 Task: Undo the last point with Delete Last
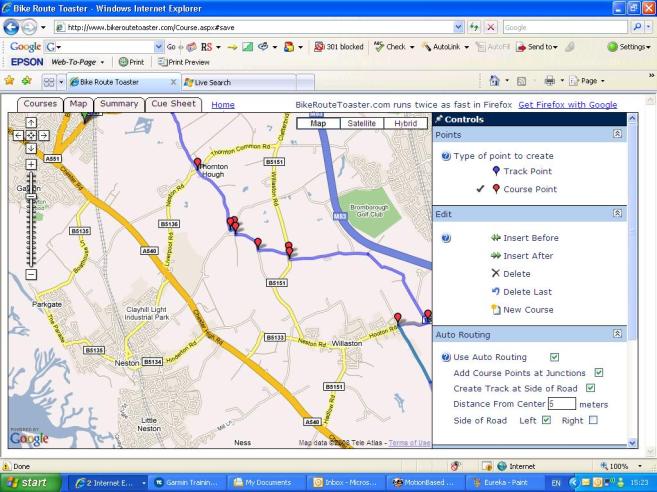pyautogui.click(x=524, y=292)
